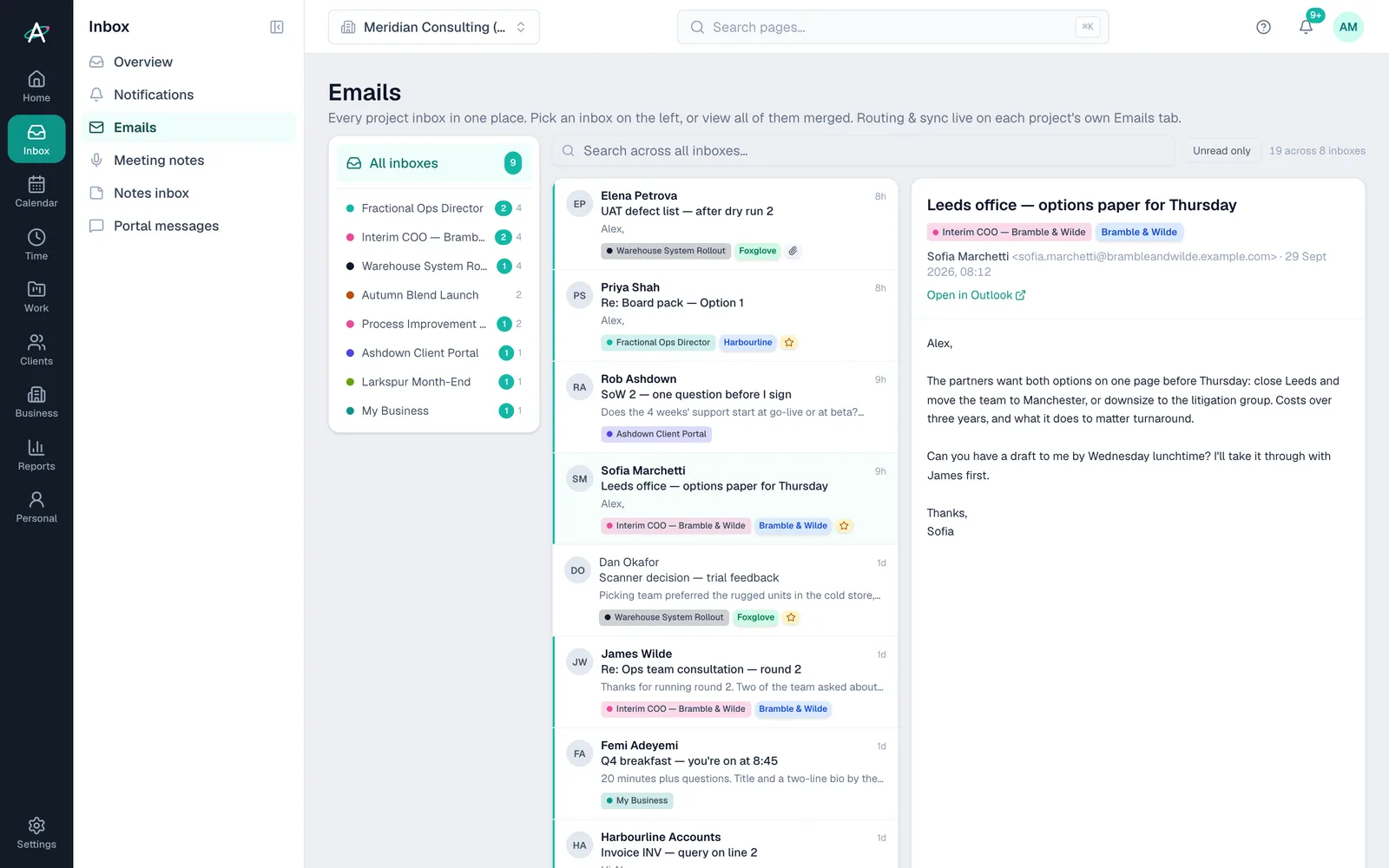Select the Overview menu item
Image resolution: width=1389 pixels, height=868 pixels.
188,62
